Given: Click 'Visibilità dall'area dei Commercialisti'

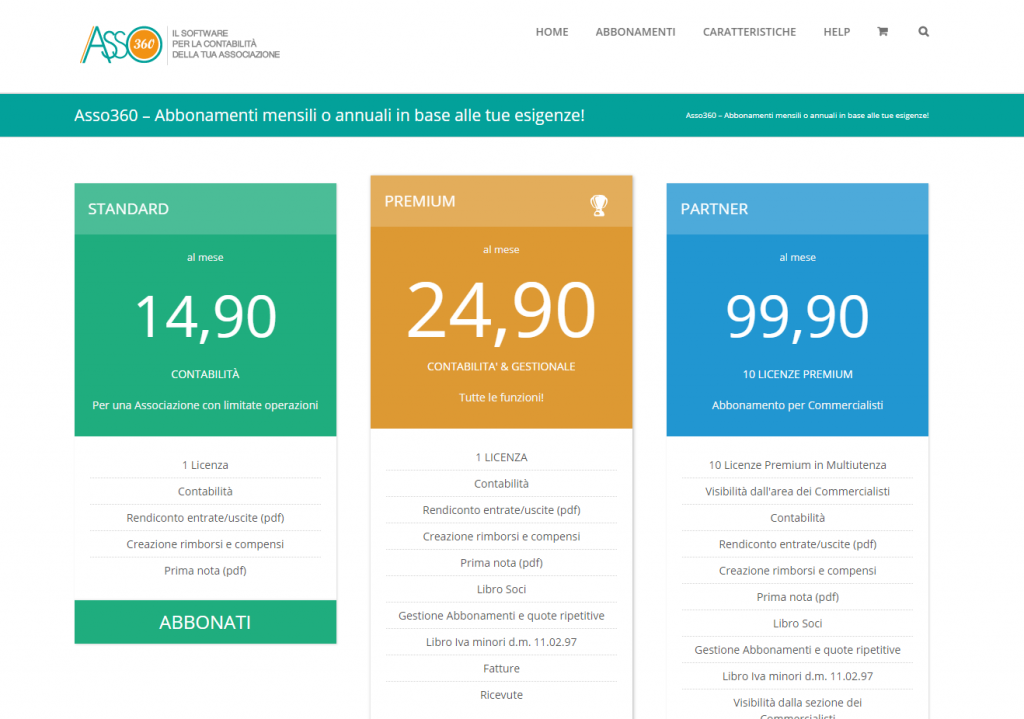Looking at the screenshot, I should click(797, 491).
